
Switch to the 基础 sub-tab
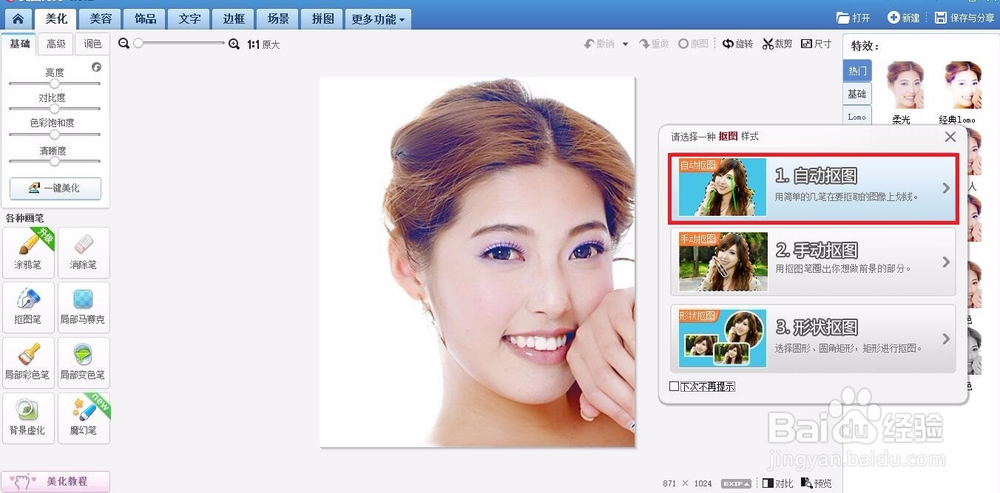click(19, 44)
